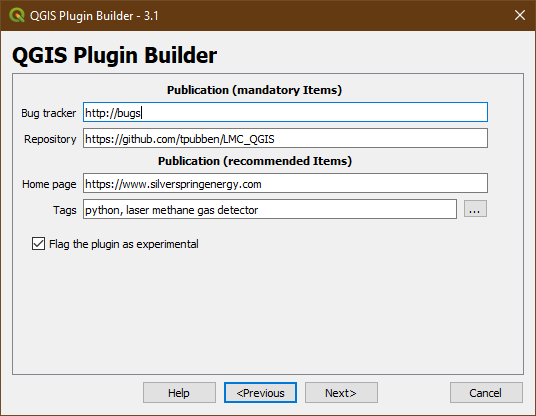Screen dimensions: 536x416
Task: Click inside the Tags text field
Action: 270,209
